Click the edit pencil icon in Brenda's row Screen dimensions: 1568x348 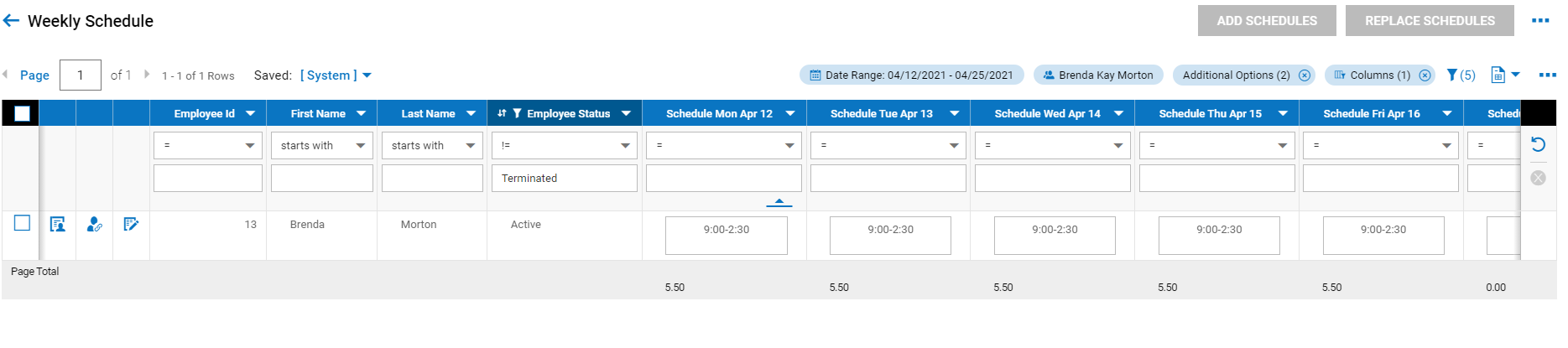[x=131, y=225]
